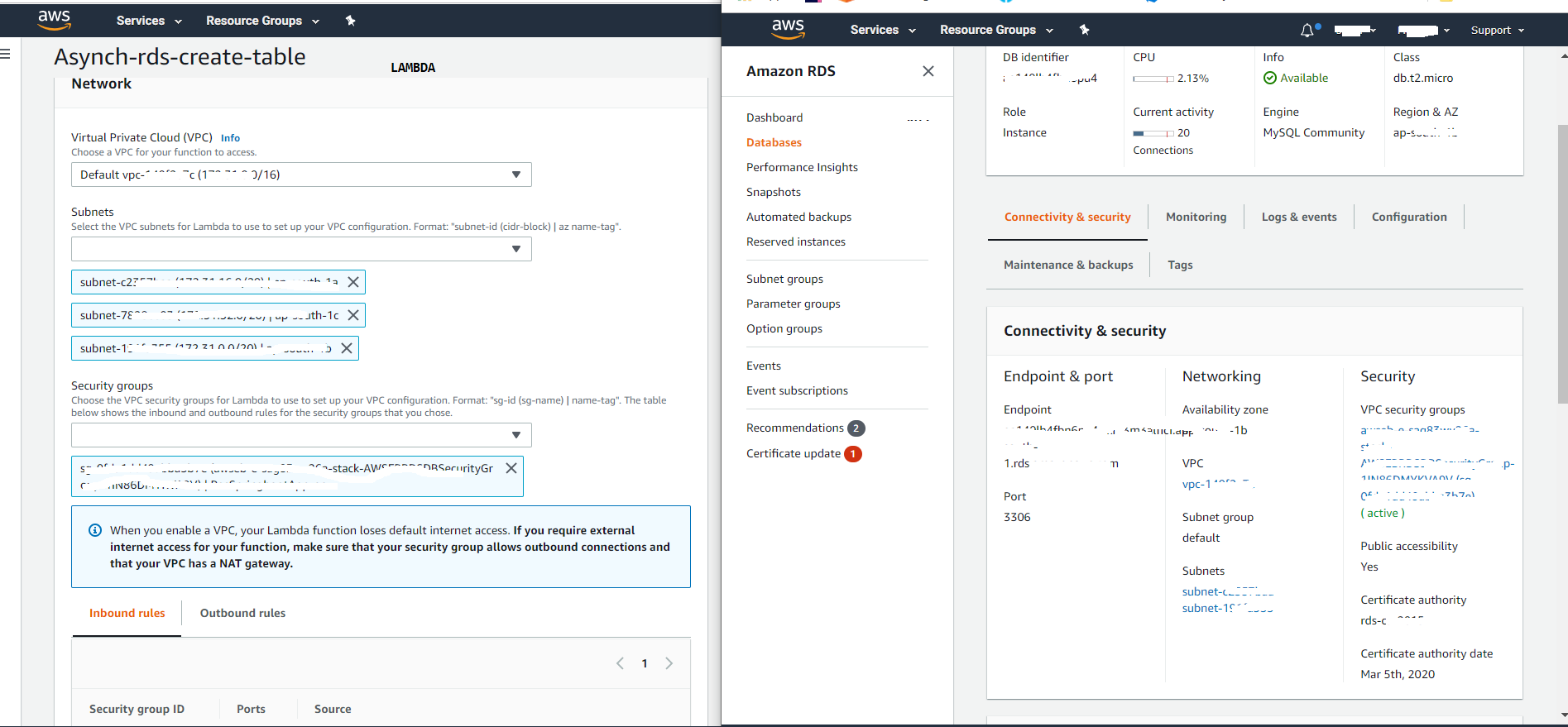Click the RDS page vertical scrollbar
Viewport: 1568px width, 727px height.
click(1562, 265)
